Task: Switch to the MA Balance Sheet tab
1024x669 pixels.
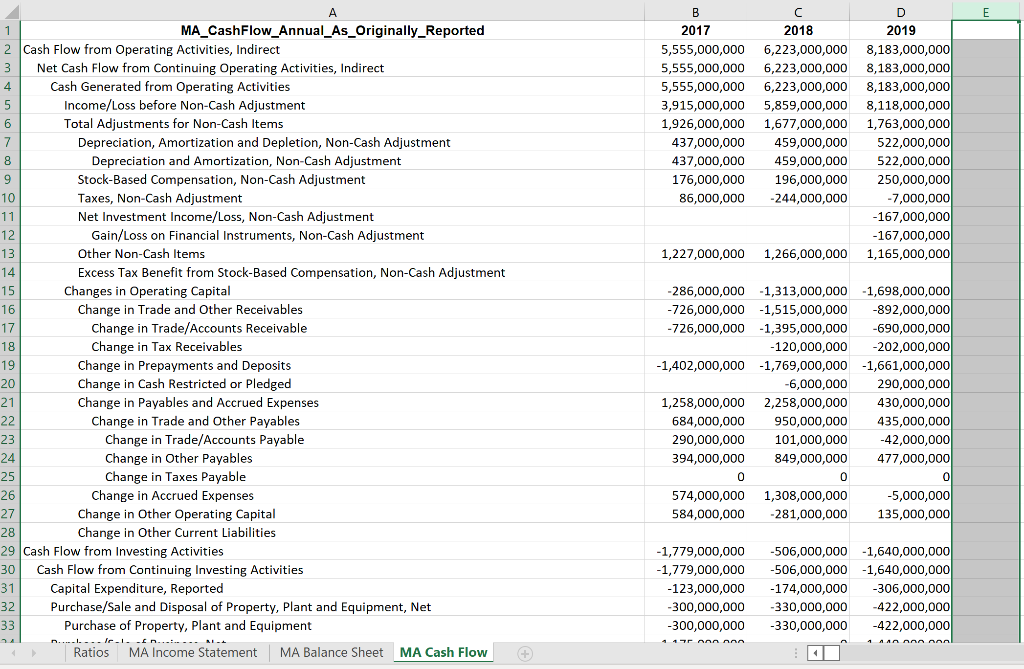Action: 331,651
